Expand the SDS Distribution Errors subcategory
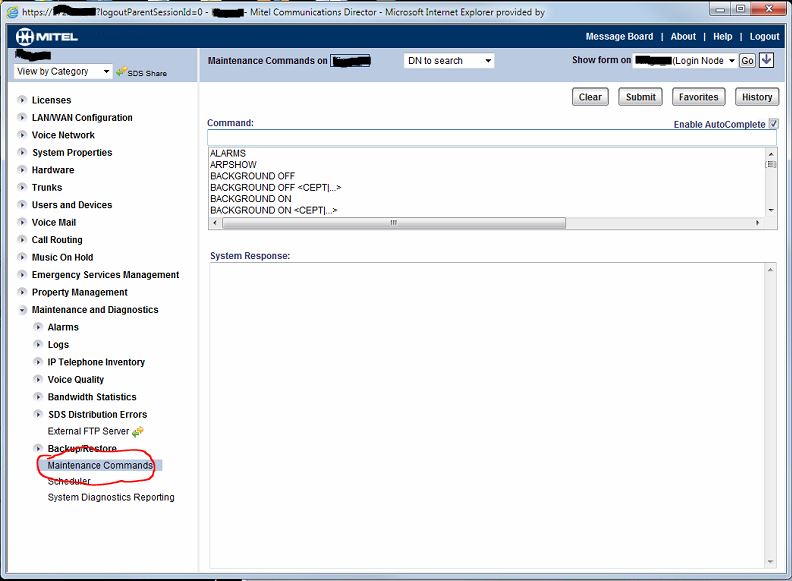 (x=38, y=414)
